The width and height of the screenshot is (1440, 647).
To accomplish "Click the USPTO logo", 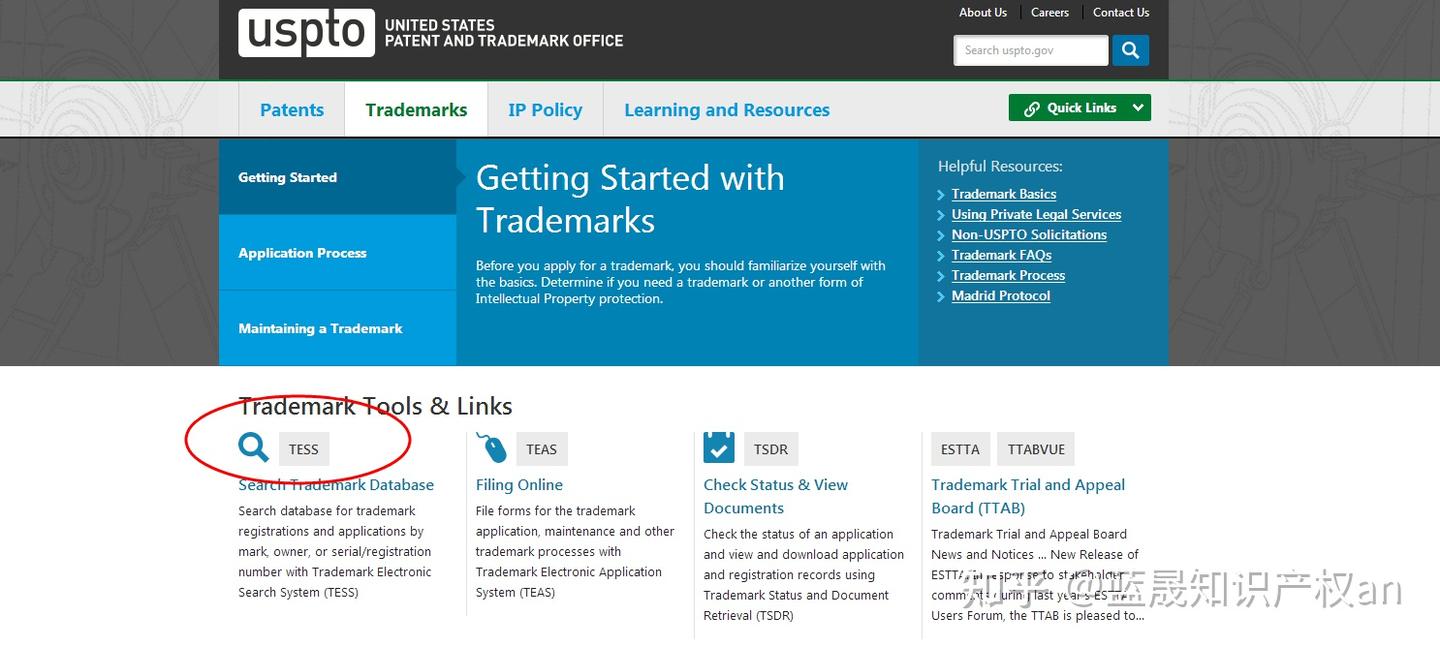I will pos(307,33).
